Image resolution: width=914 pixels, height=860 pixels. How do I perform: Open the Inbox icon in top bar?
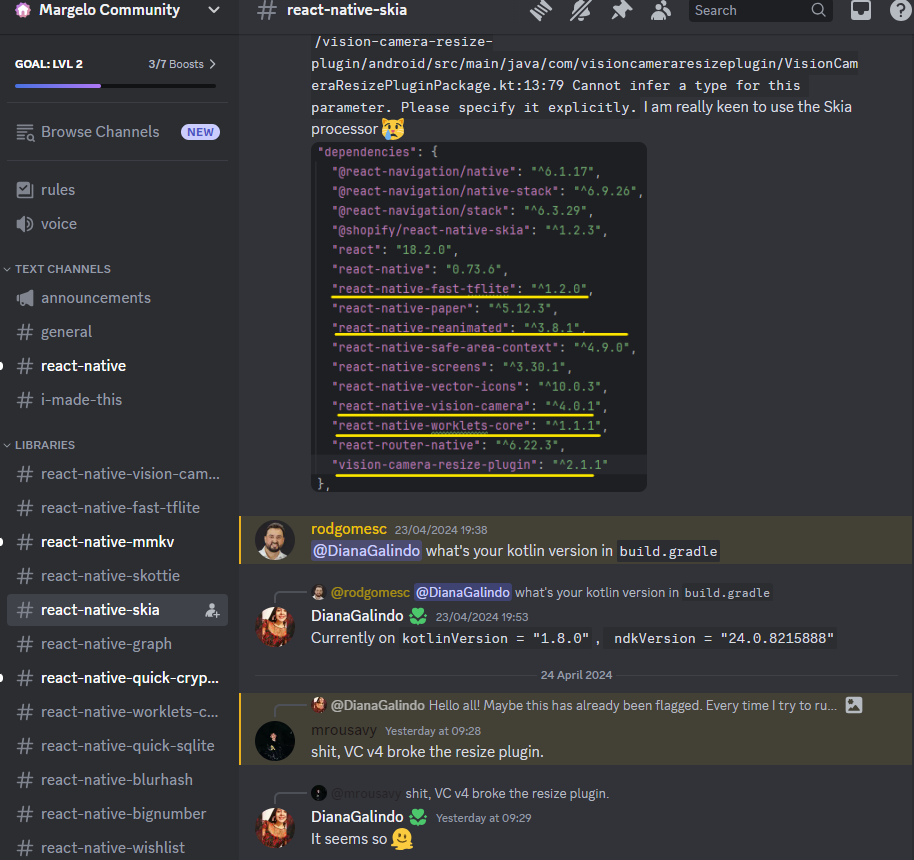pyautogui.click(x=860, y=11)
